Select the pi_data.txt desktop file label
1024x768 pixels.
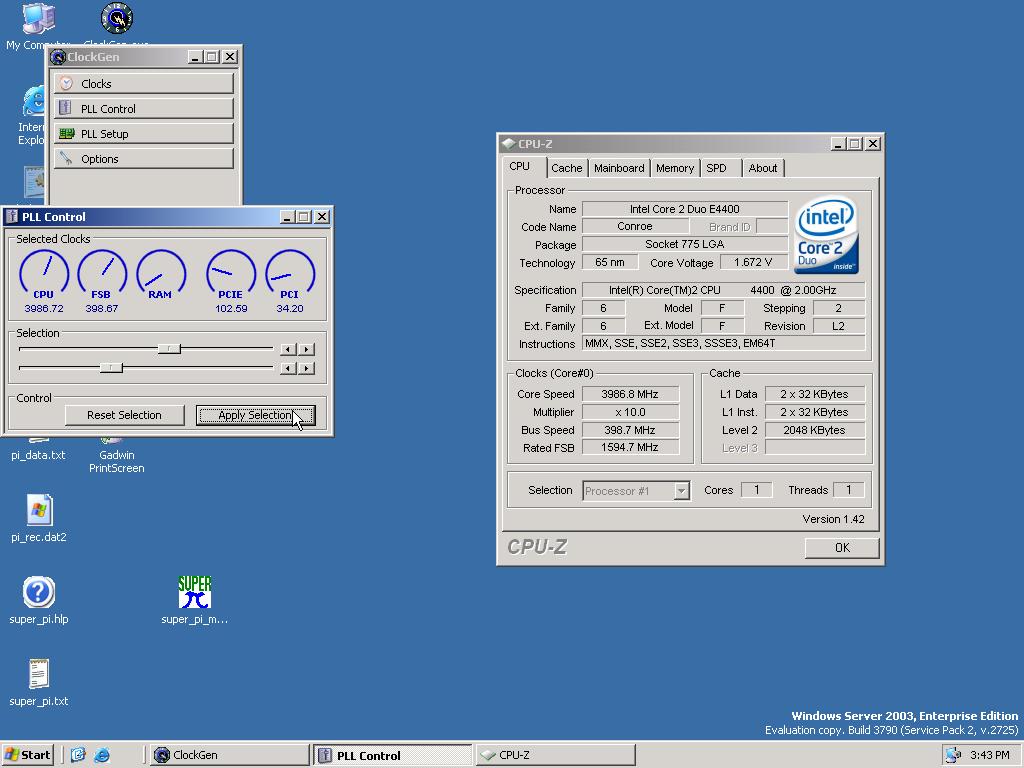point(39,455)
